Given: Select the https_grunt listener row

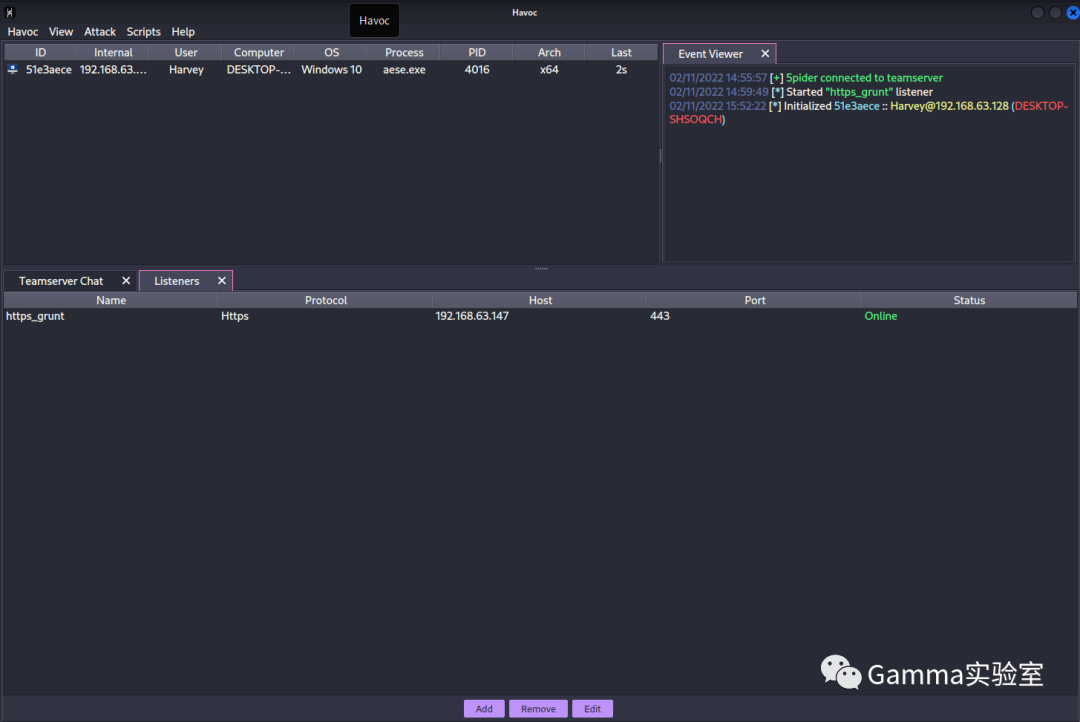Looking at the screenshot, I should pyautogui.click(x=540, y=316).
